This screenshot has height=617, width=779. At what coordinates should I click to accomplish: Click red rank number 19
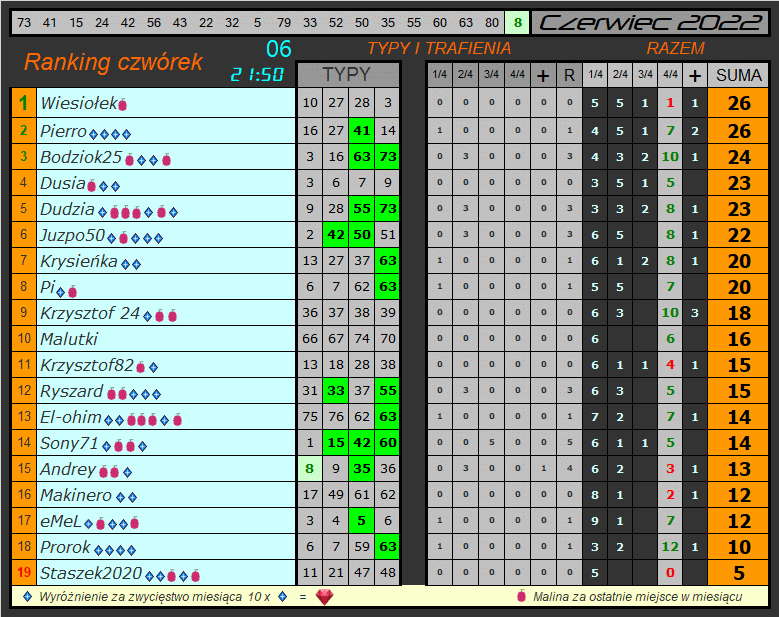point(24,572)
